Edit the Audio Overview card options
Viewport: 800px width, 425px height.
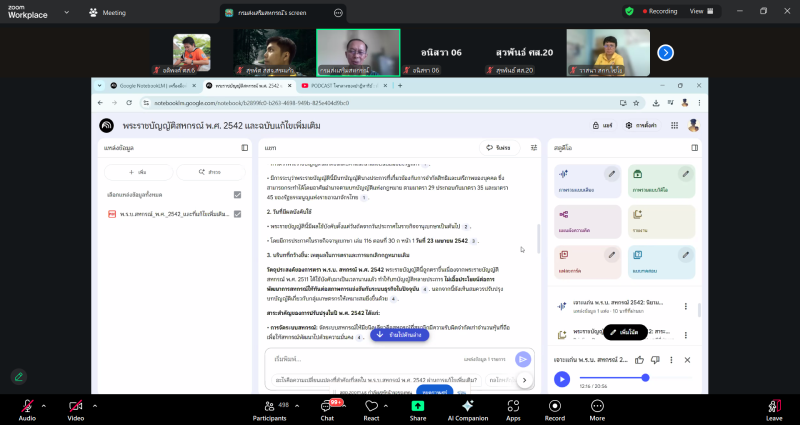pos(611,173)
